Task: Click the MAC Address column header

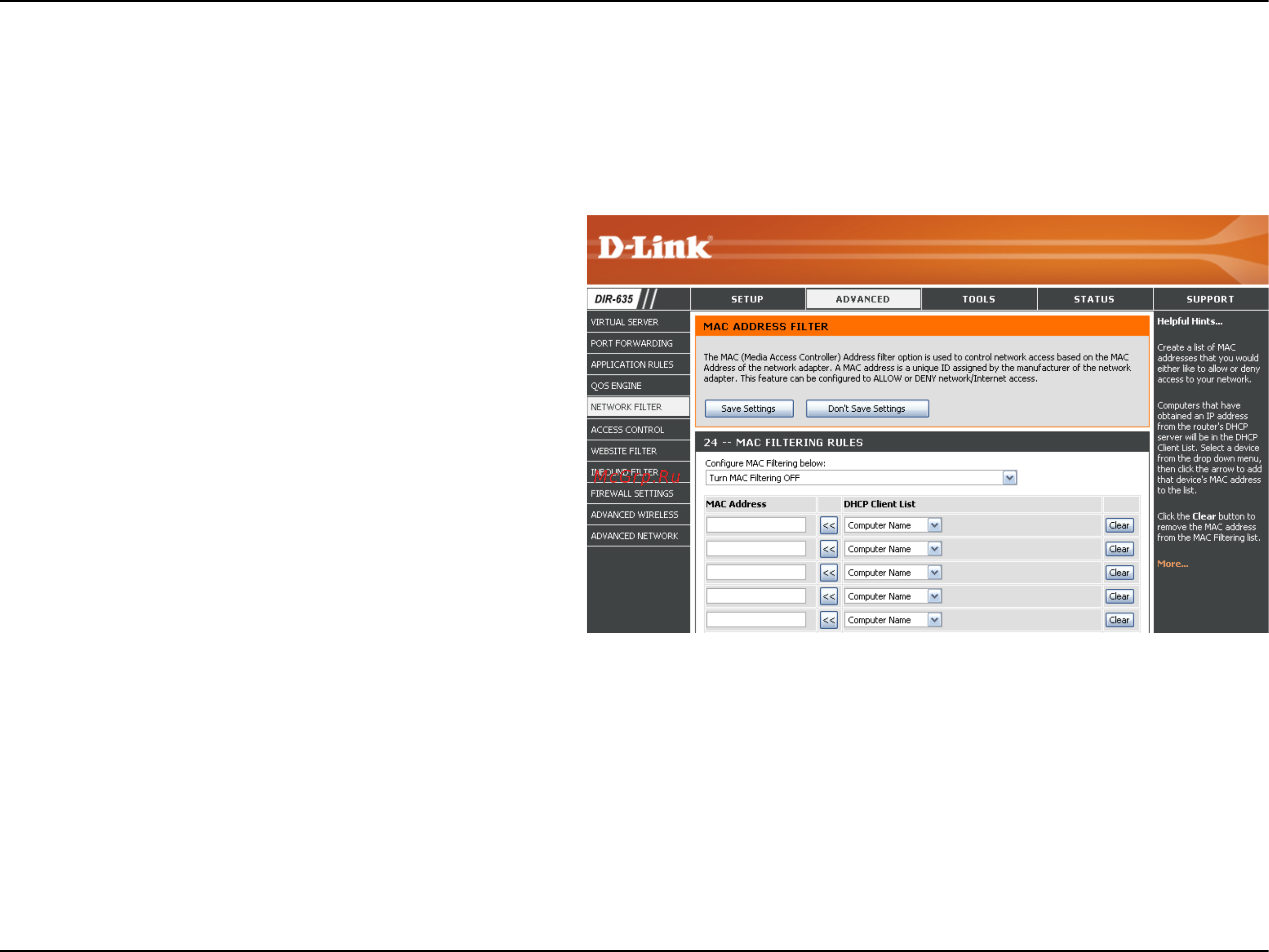Action: [736, 504]
